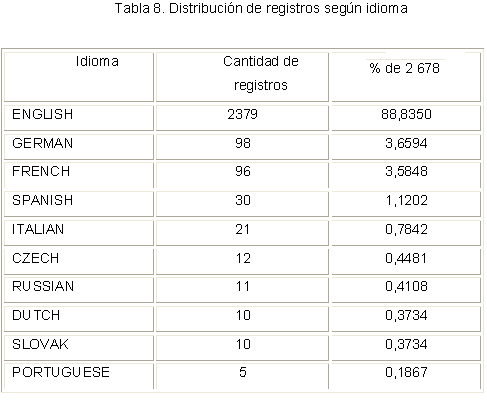The height and width of the screenshot is (401, 487).
Task: Select the ITALIAN row label
Action: click(38, 229)
